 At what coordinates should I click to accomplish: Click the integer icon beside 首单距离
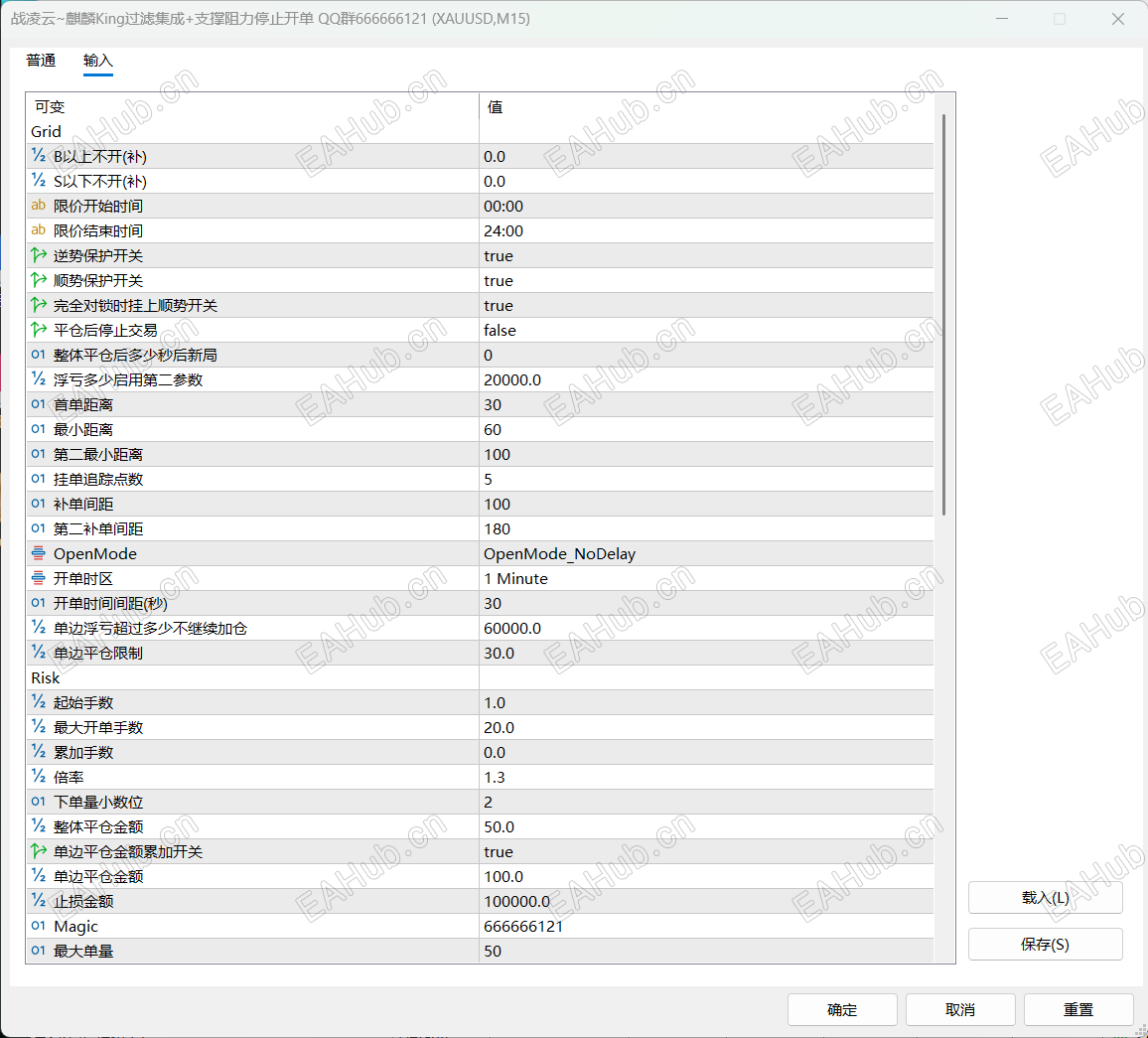(38, 404)
